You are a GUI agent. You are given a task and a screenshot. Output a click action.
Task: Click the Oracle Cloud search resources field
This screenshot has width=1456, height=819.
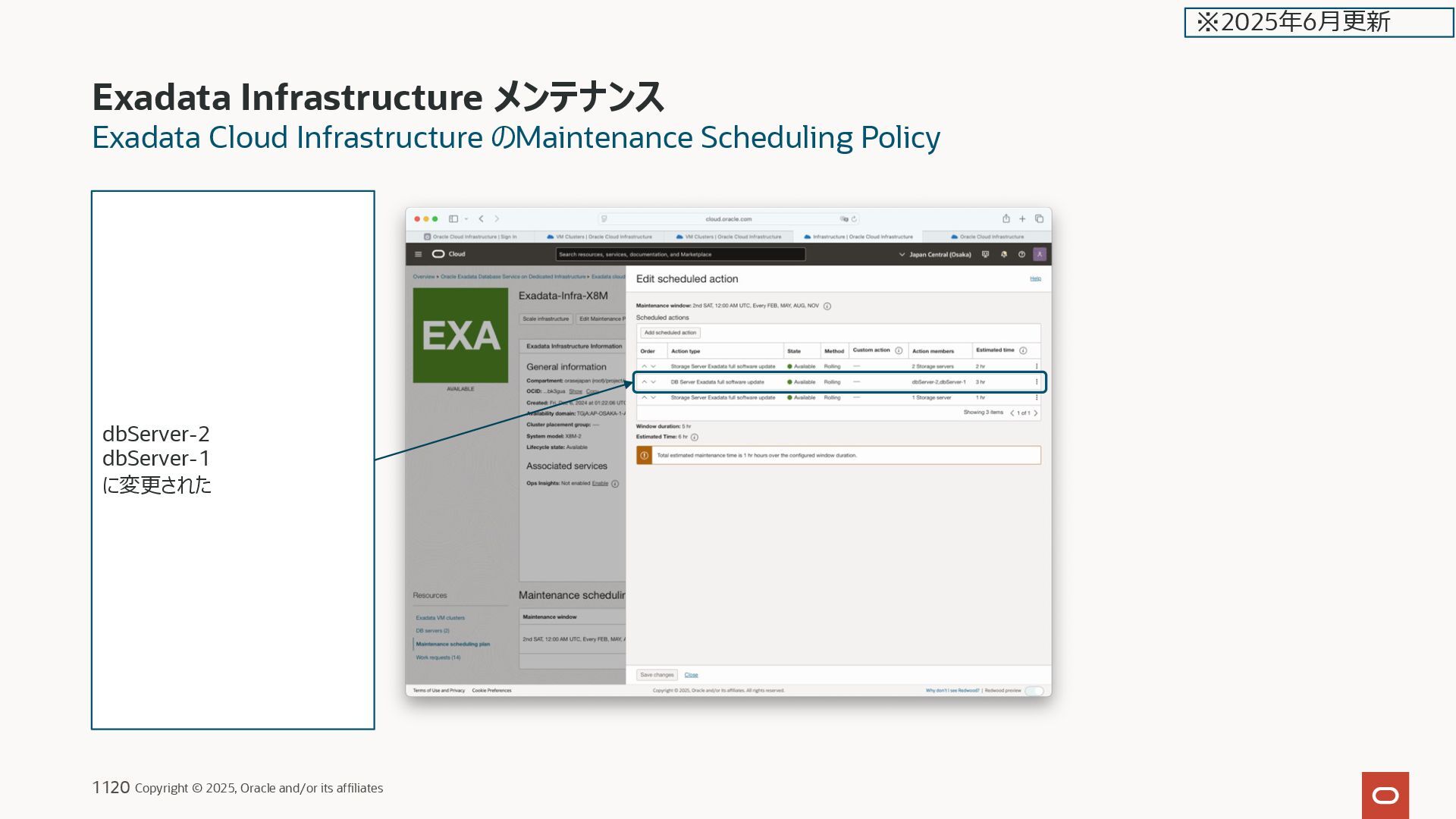click(680, 255)
